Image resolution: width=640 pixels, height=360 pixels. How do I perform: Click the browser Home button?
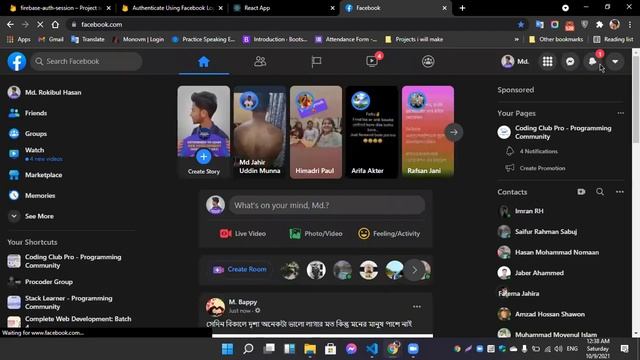(x=55, y=24)
